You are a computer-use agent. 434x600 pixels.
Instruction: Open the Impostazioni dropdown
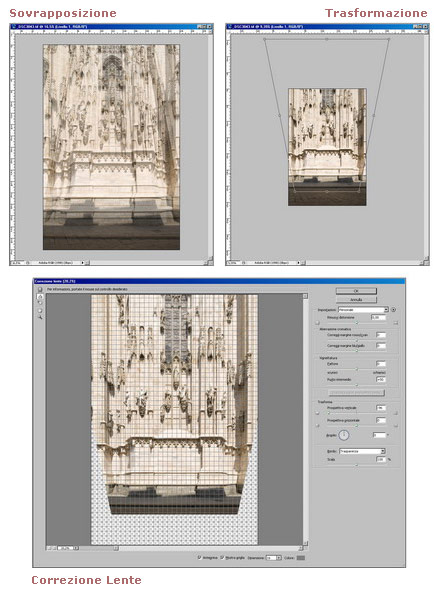click(x=364, y=310)
